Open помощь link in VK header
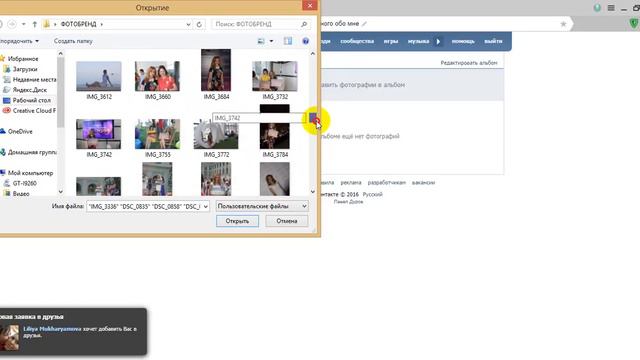Image resolution: width=640 pixels, height=360 pixels. pyautogui.click(x=463, y=41)
